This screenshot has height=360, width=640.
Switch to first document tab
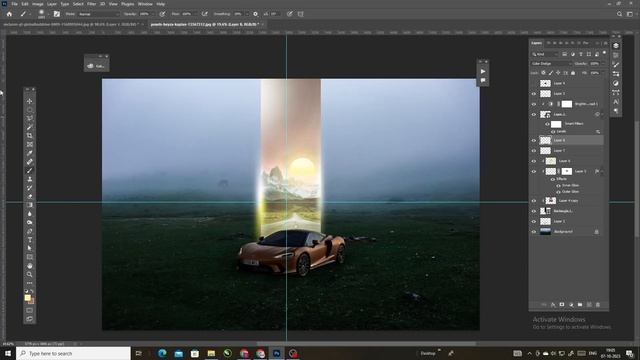pos(72,24)
